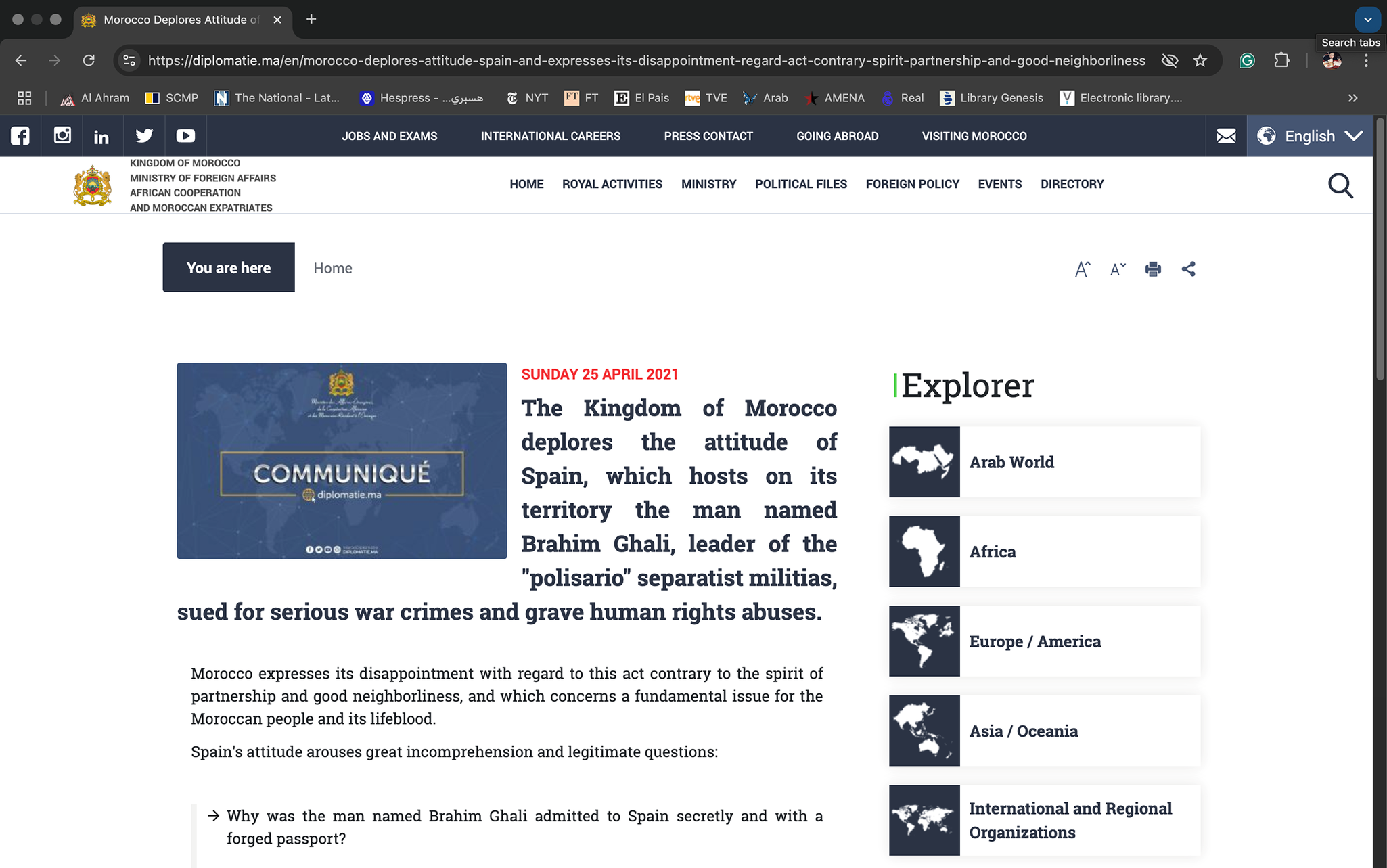Click the tracking protection eye icon
The height and width of the screenshot is (868, 1387).
coord(1169,60)
